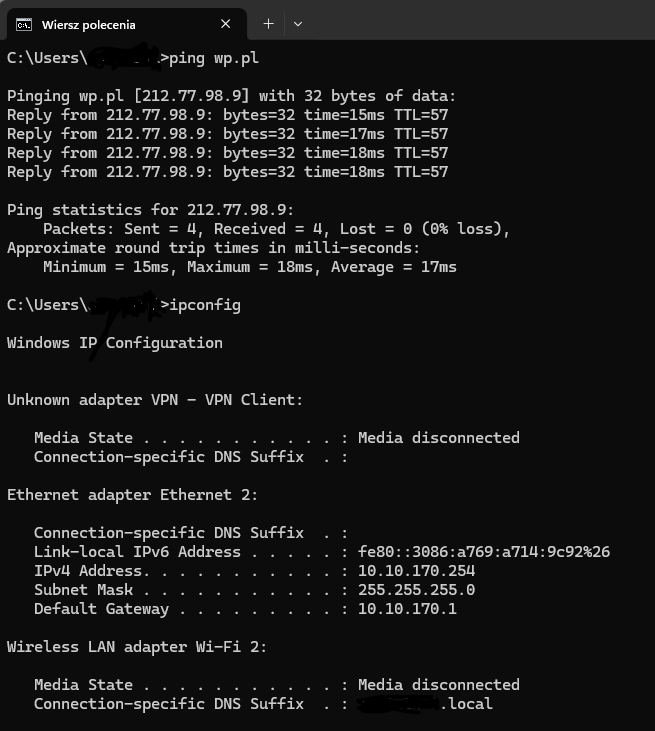
Task: Click the empty title bar area beside tabs
Action: [x=480, y=21]
